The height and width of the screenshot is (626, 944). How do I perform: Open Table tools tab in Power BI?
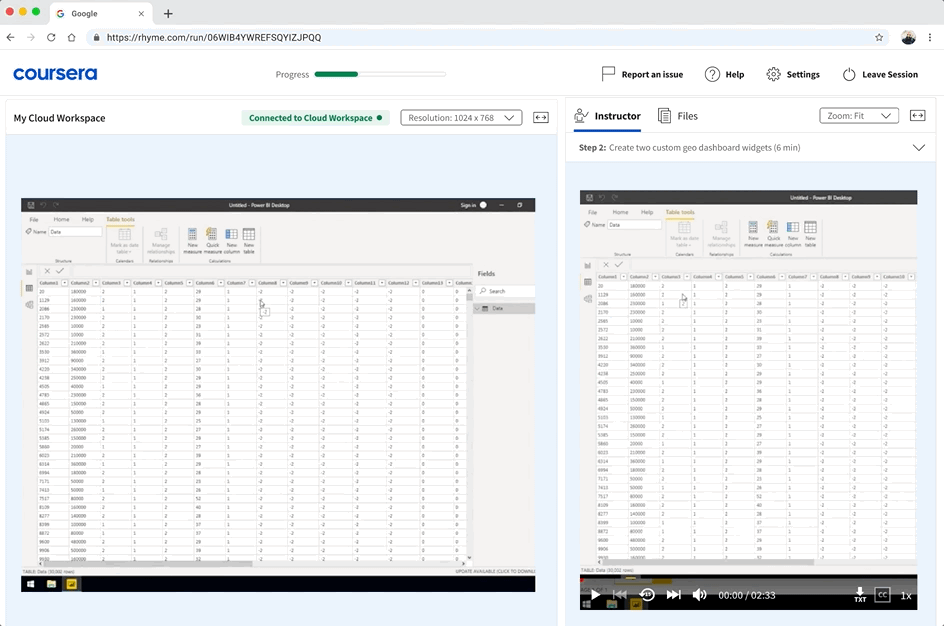[x=120, y=219]
